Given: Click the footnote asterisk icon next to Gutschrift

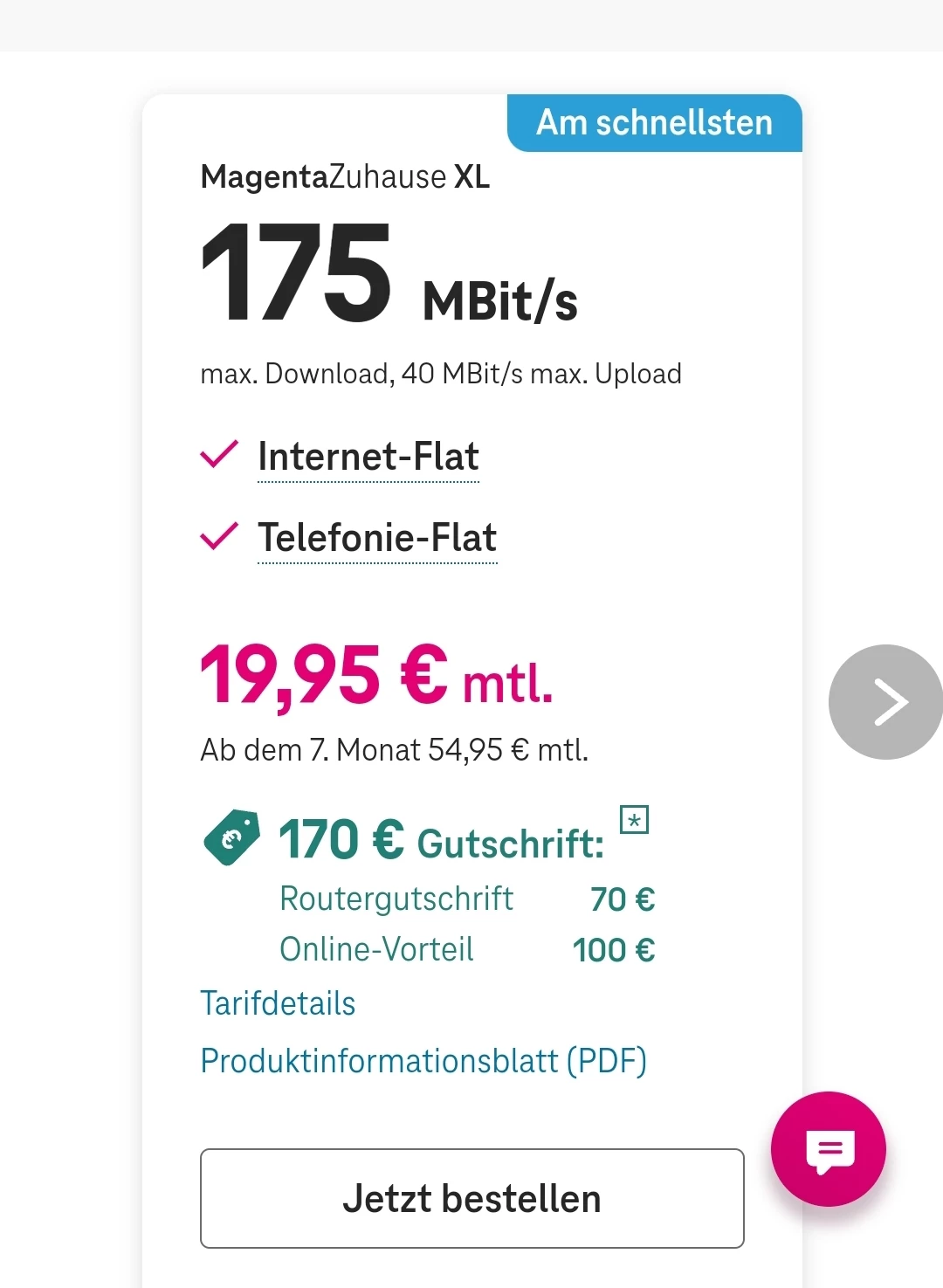Looking at the screenshot, I should coord(634,820).
